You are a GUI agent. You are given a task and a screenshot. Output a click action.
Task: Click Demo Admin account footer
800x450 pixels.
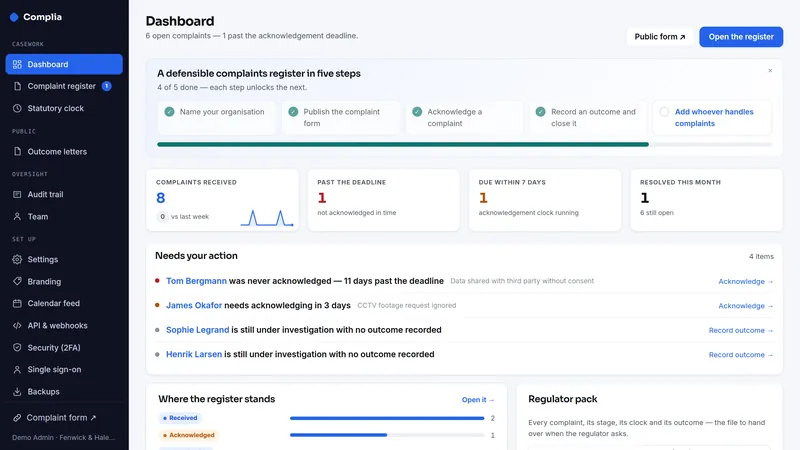click(64, 438)
